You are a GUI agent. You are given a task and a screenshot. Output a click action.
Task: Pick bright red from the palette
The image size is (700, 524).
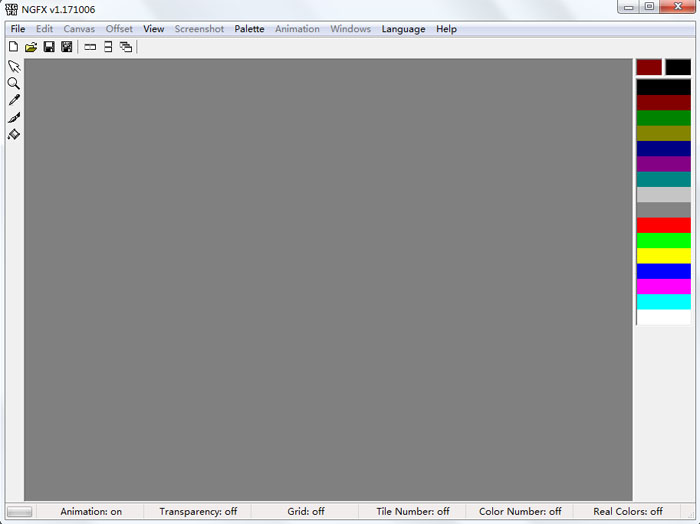[664, 225]
